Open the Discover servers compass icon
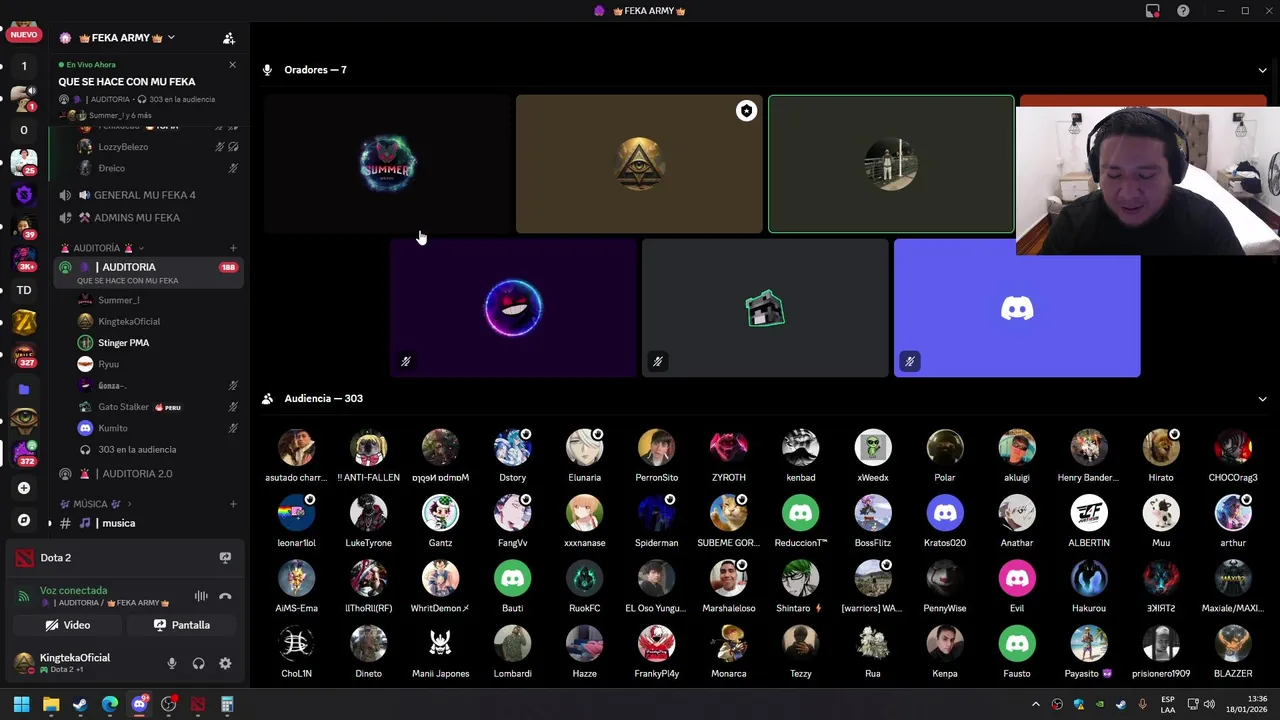Viewport: 1280px width, 720px height. (x=24, y=520)
